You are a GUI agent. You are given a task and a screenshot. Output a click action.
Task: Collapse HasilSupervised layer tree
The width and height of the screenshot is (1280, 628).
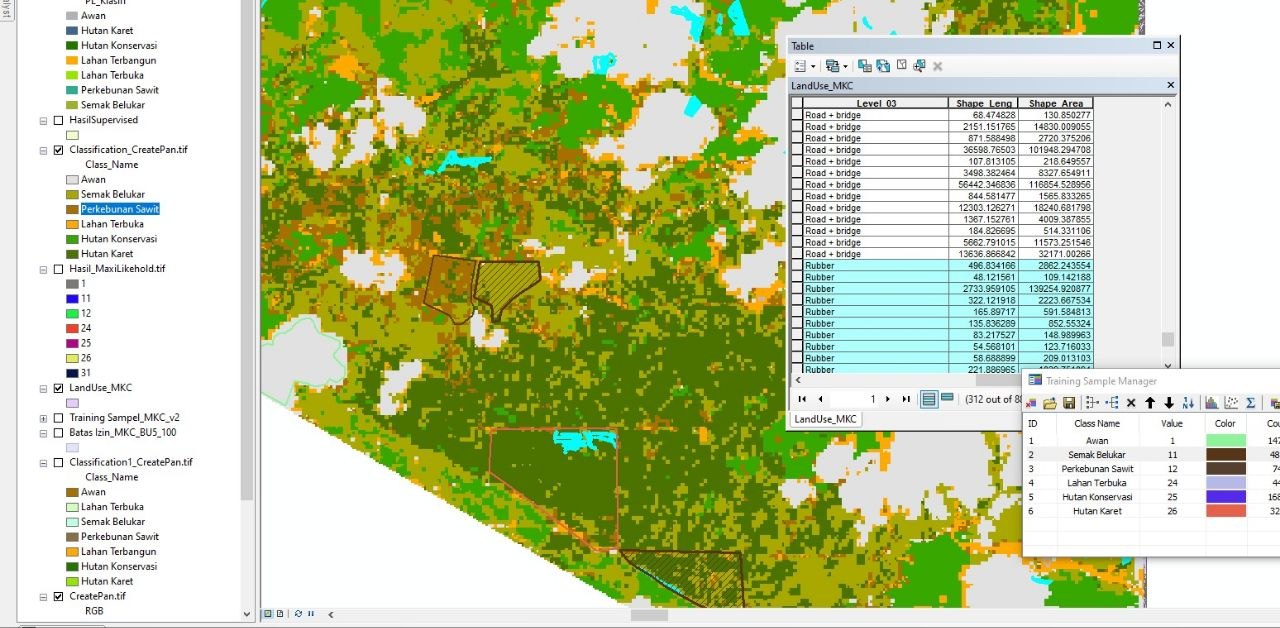[x=43, y=120]
